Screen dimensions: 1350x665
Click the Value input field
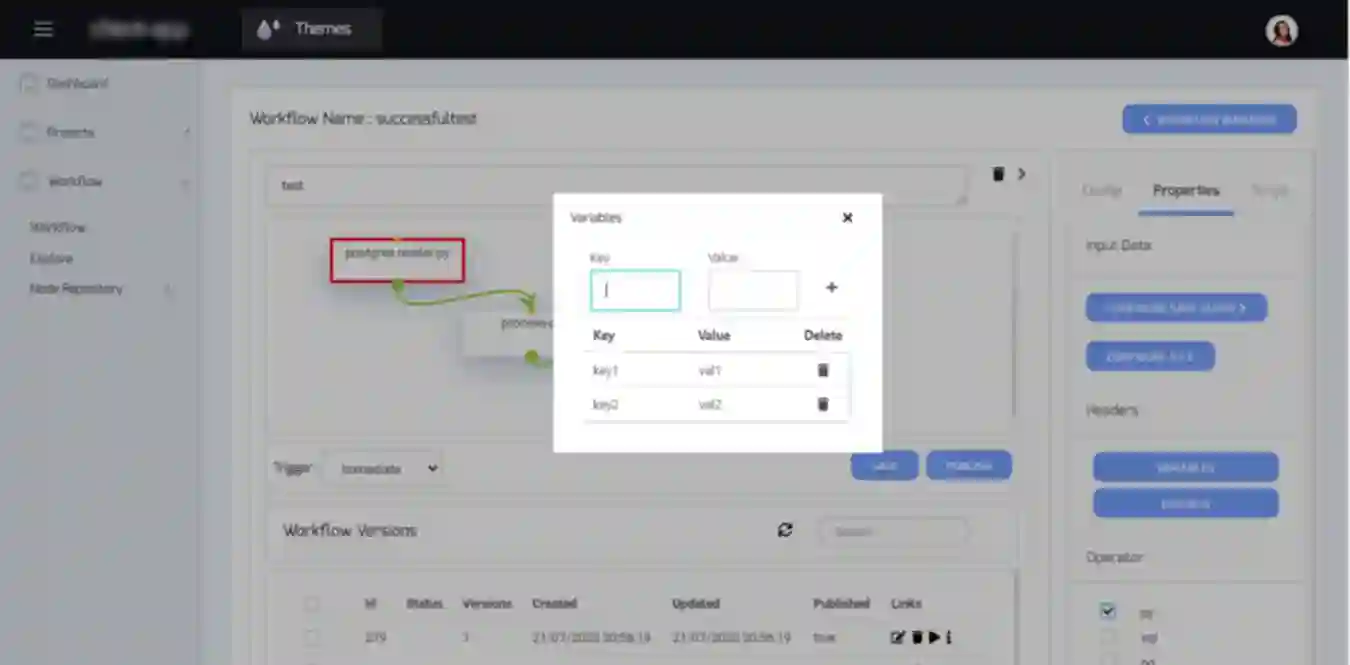coord(753,290)
